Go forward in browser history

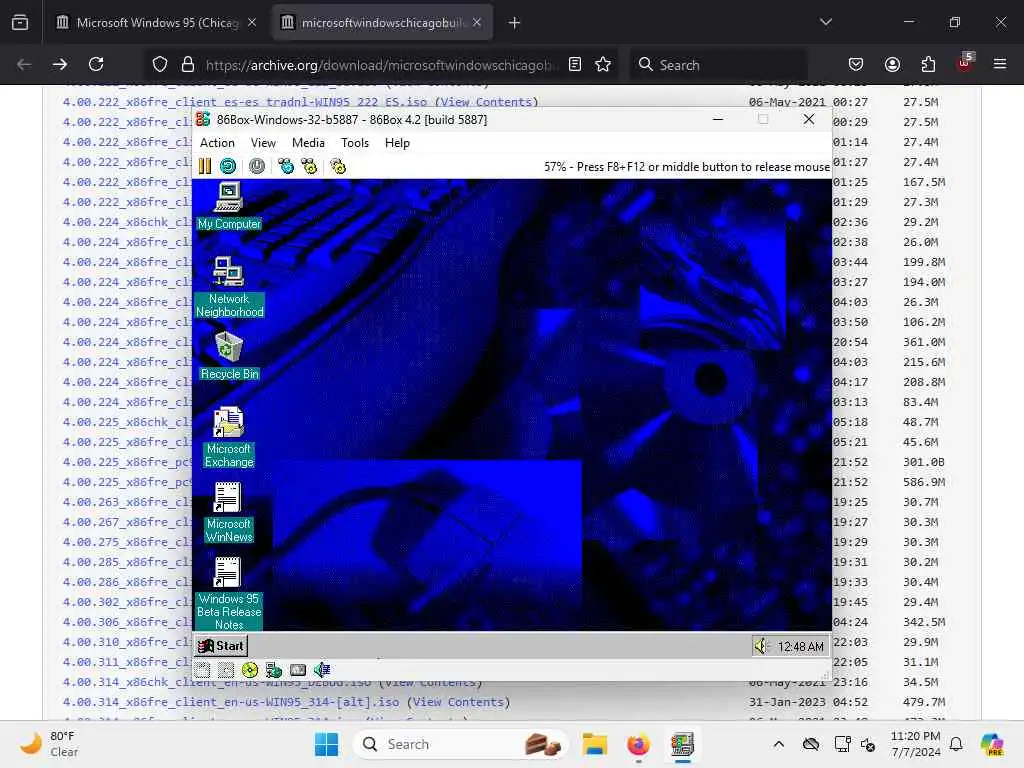pyautogui.click(x=60, y=64)
